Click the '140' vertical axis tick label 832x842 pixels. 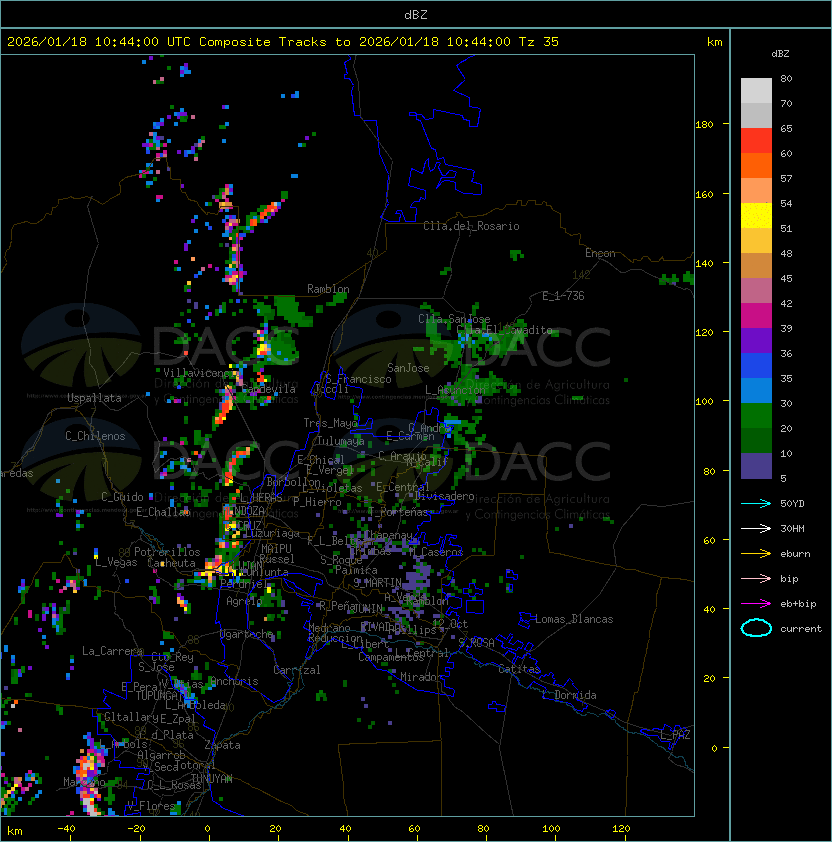point(704,263)
